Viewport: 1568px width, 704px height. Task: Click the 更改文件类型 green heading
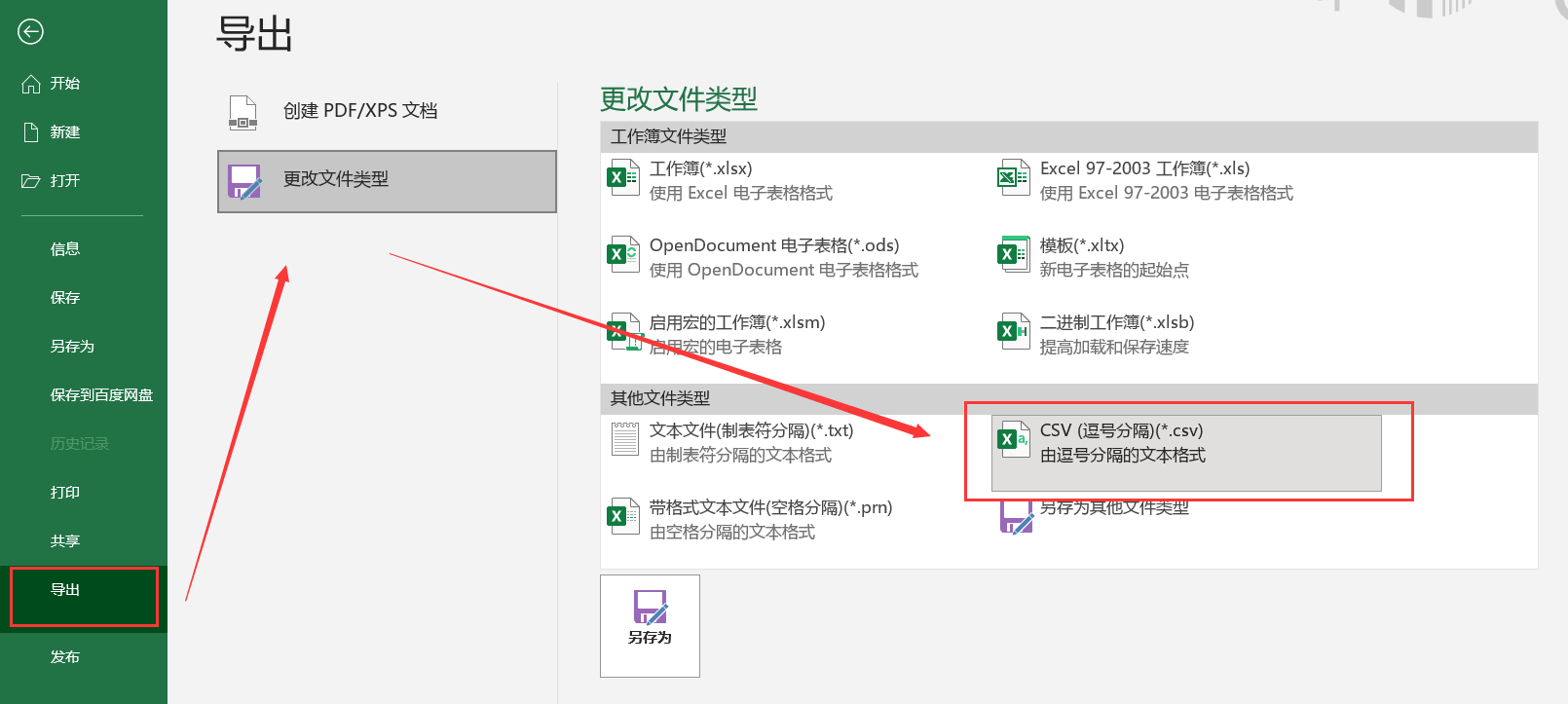[679, 99]
